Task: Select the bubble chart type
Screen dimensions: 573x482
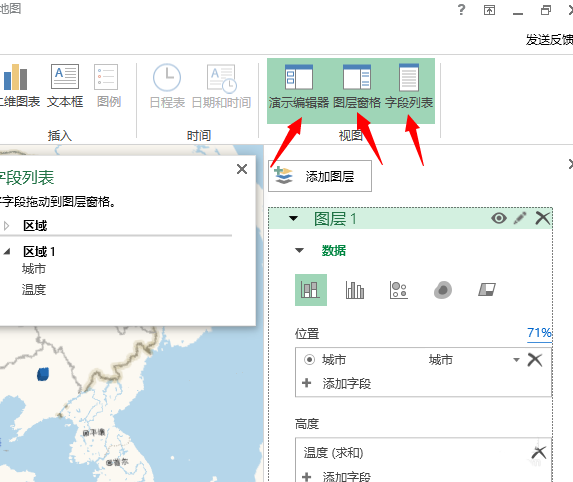Action: (398, 290)
